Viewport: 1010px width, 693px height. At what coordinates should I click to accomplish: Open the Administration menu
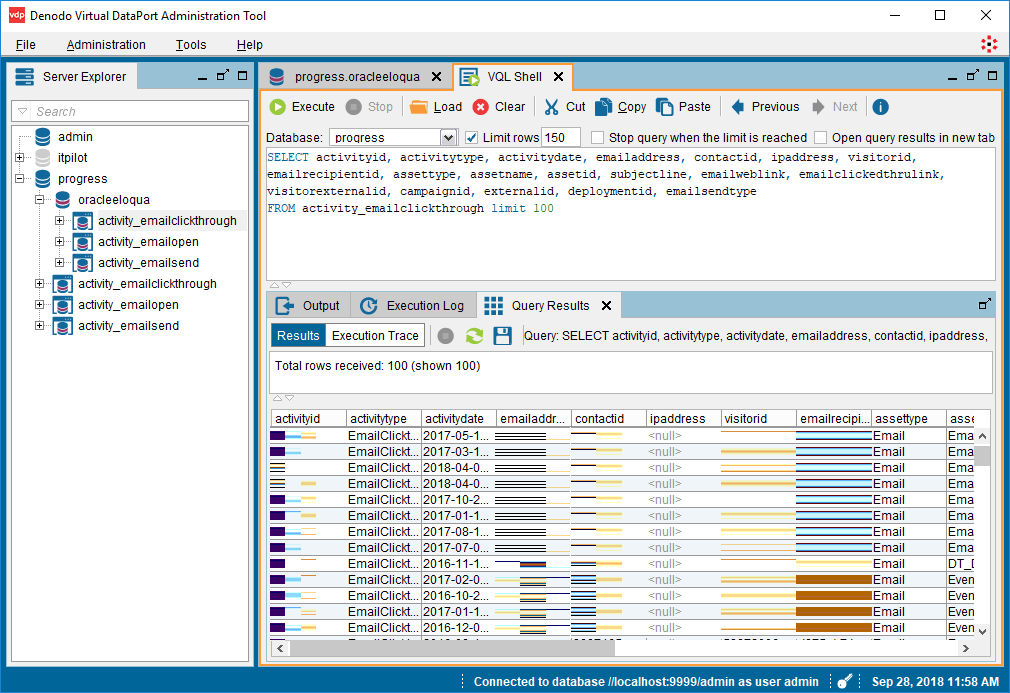point(106,45)
